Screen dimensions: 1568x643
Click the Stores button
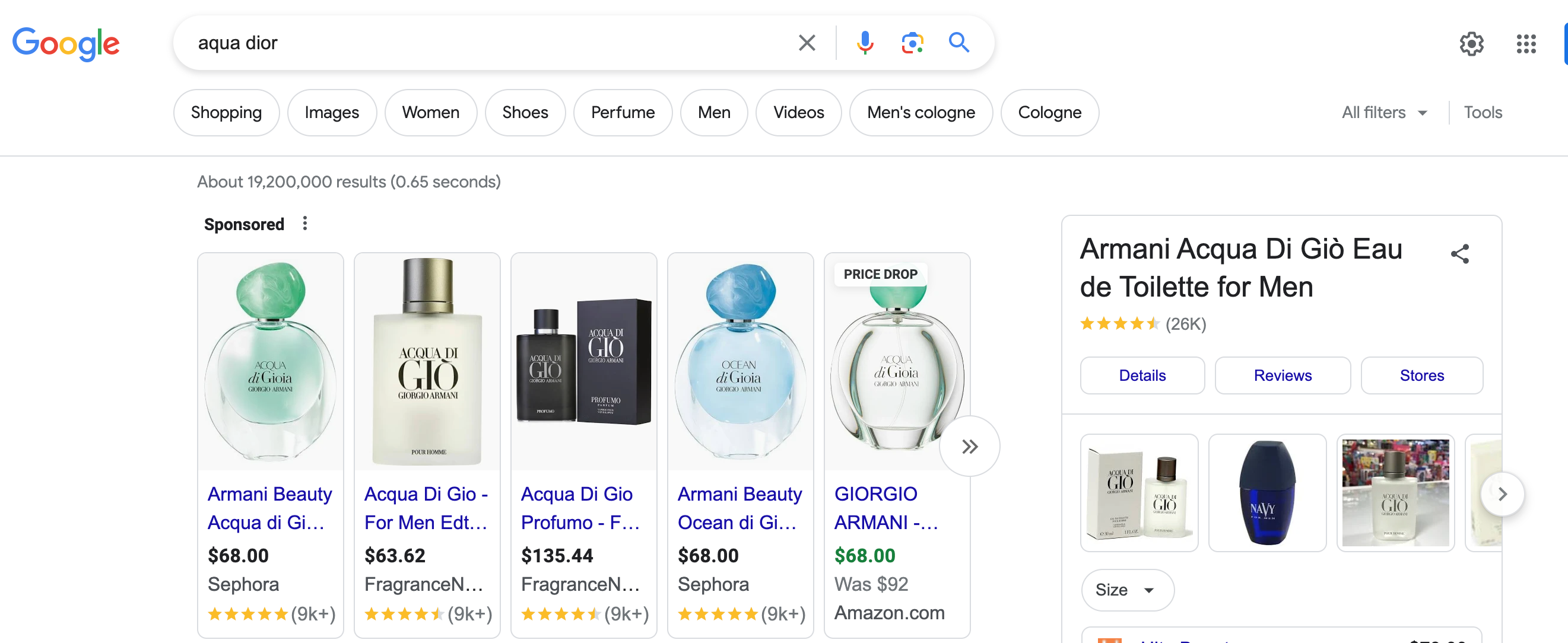tap(1421, 375)
